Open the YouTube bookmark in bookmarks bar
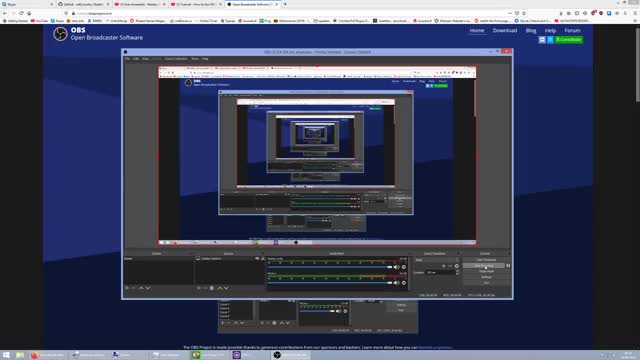 (x=39, y=20)
